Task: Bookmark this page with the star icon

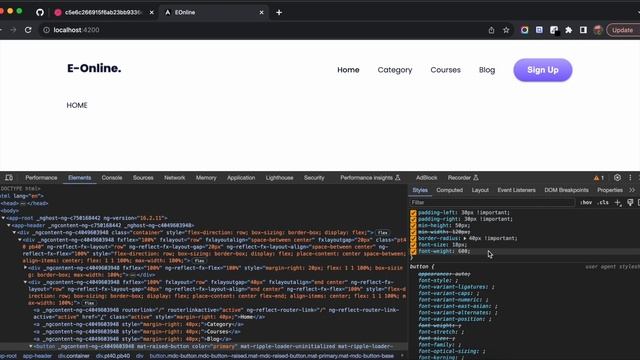Action: click(506, 30)
